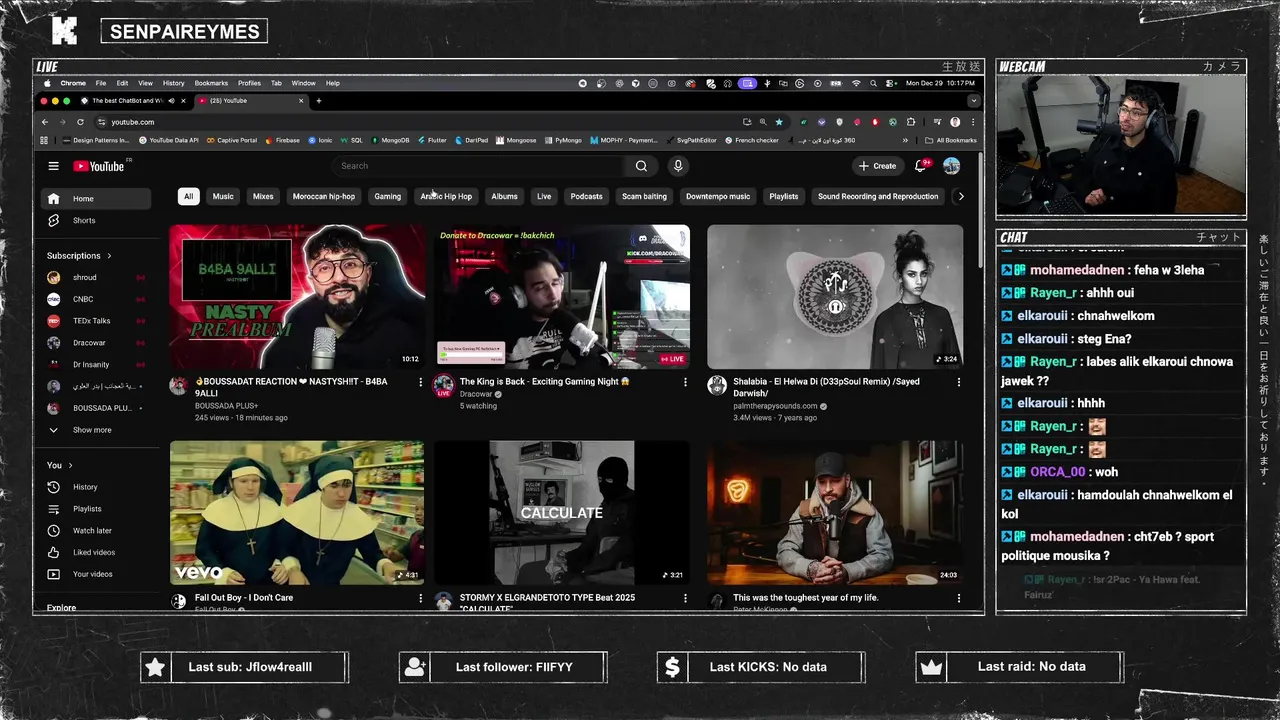Image resolution: width=1280 pixels, height=720 pixels.
Task: Open CNBC subscription channel
Action: 97,299
